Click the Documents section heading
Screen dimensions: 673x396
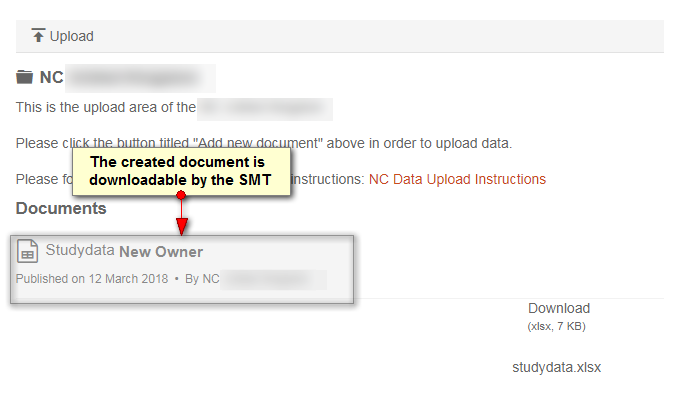pyautogui.click(x=61, y=209)
